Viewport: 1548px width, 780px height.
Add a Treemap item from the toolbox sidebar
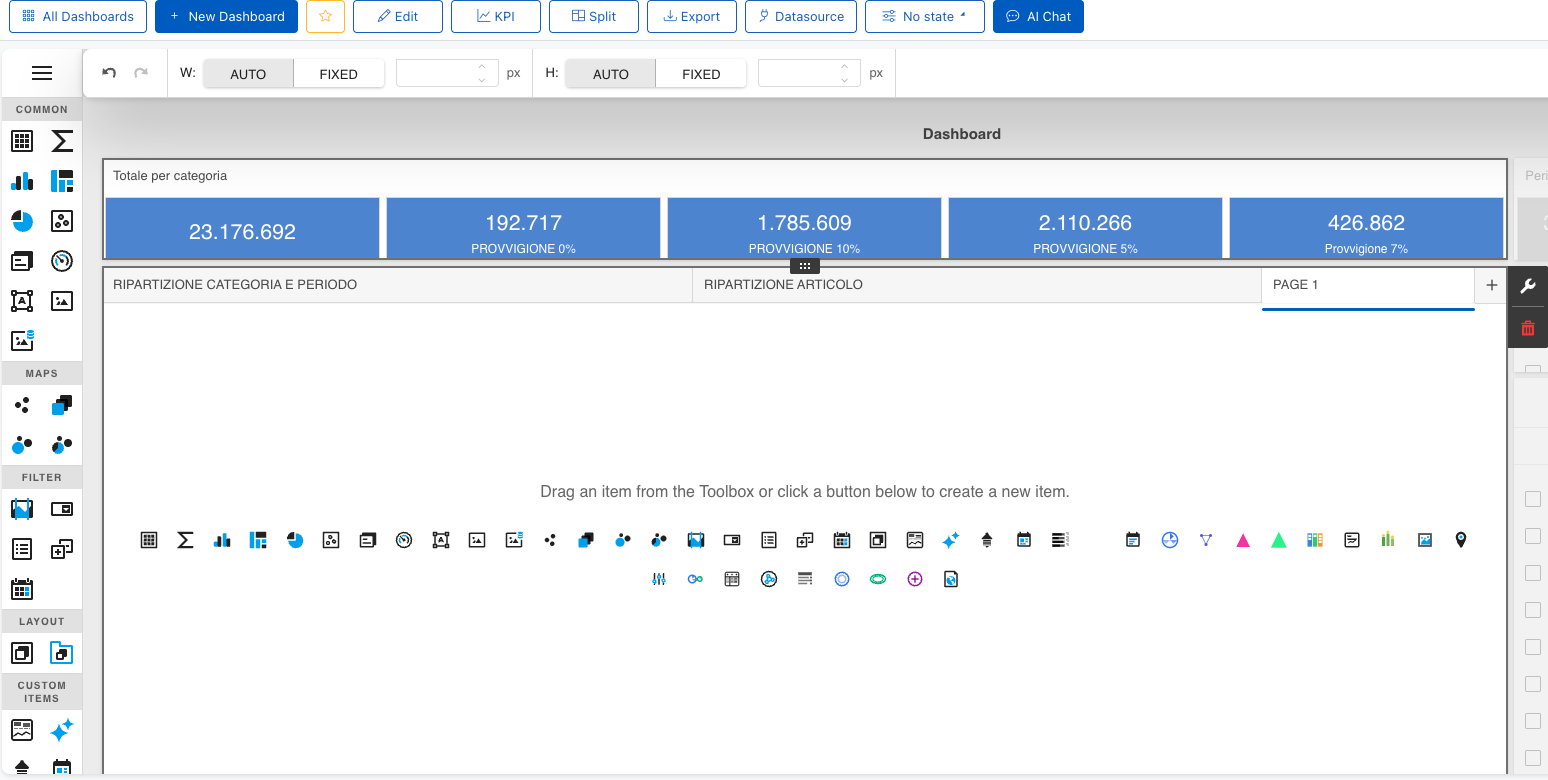(x=62, y=181)
